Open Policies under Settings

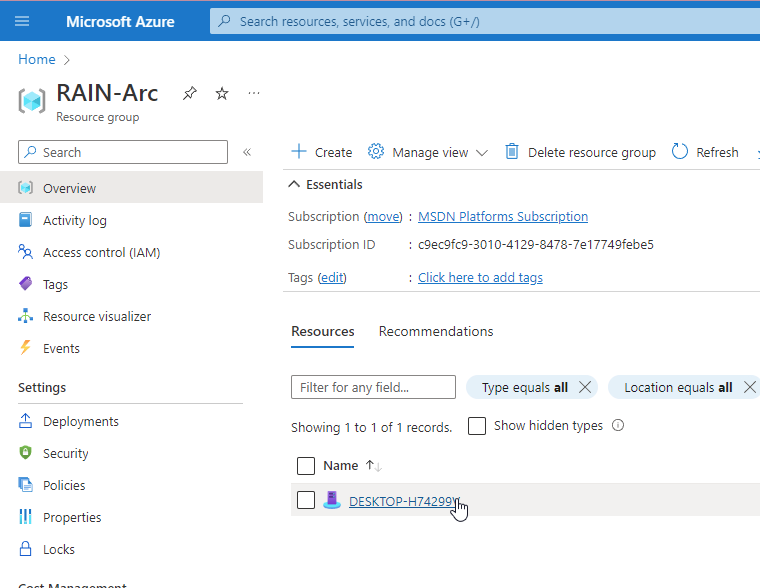tap(64, 486)
